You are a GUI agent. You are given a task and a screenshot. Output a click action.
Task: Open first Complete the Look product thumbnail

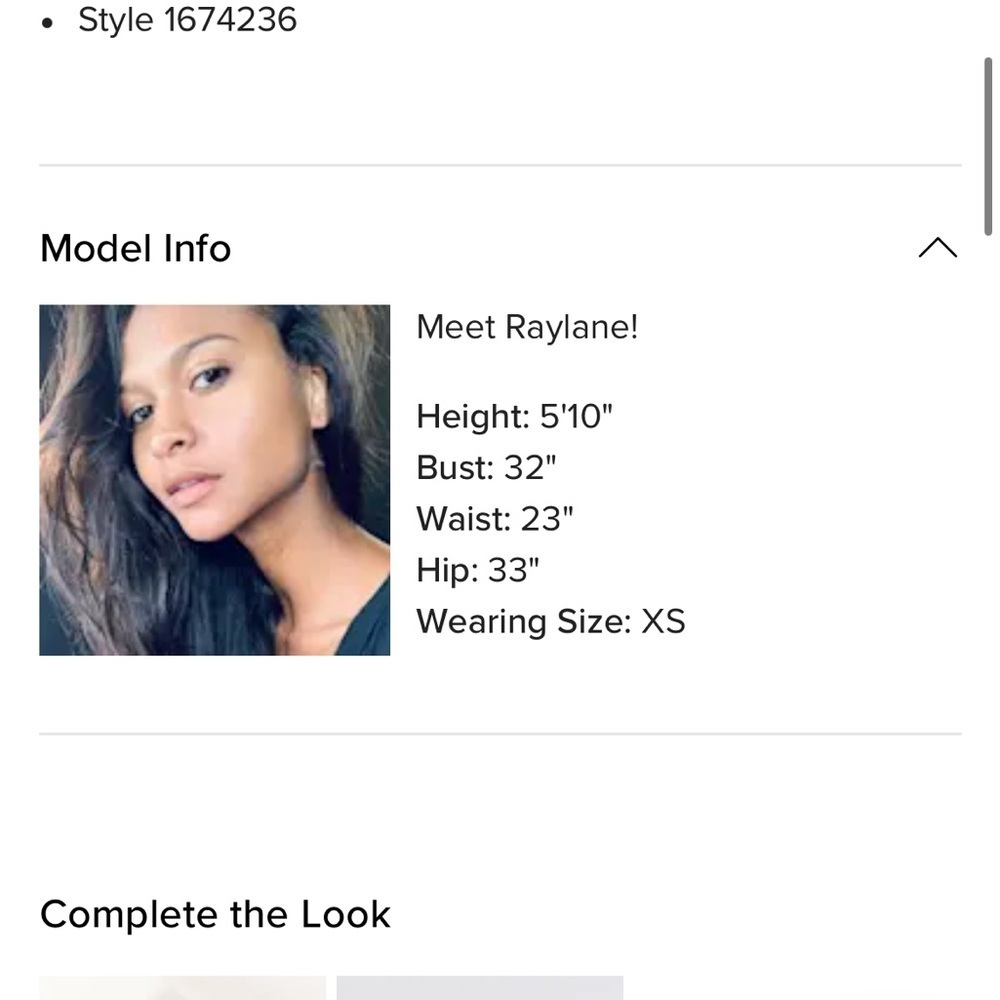tap(182, 987)
